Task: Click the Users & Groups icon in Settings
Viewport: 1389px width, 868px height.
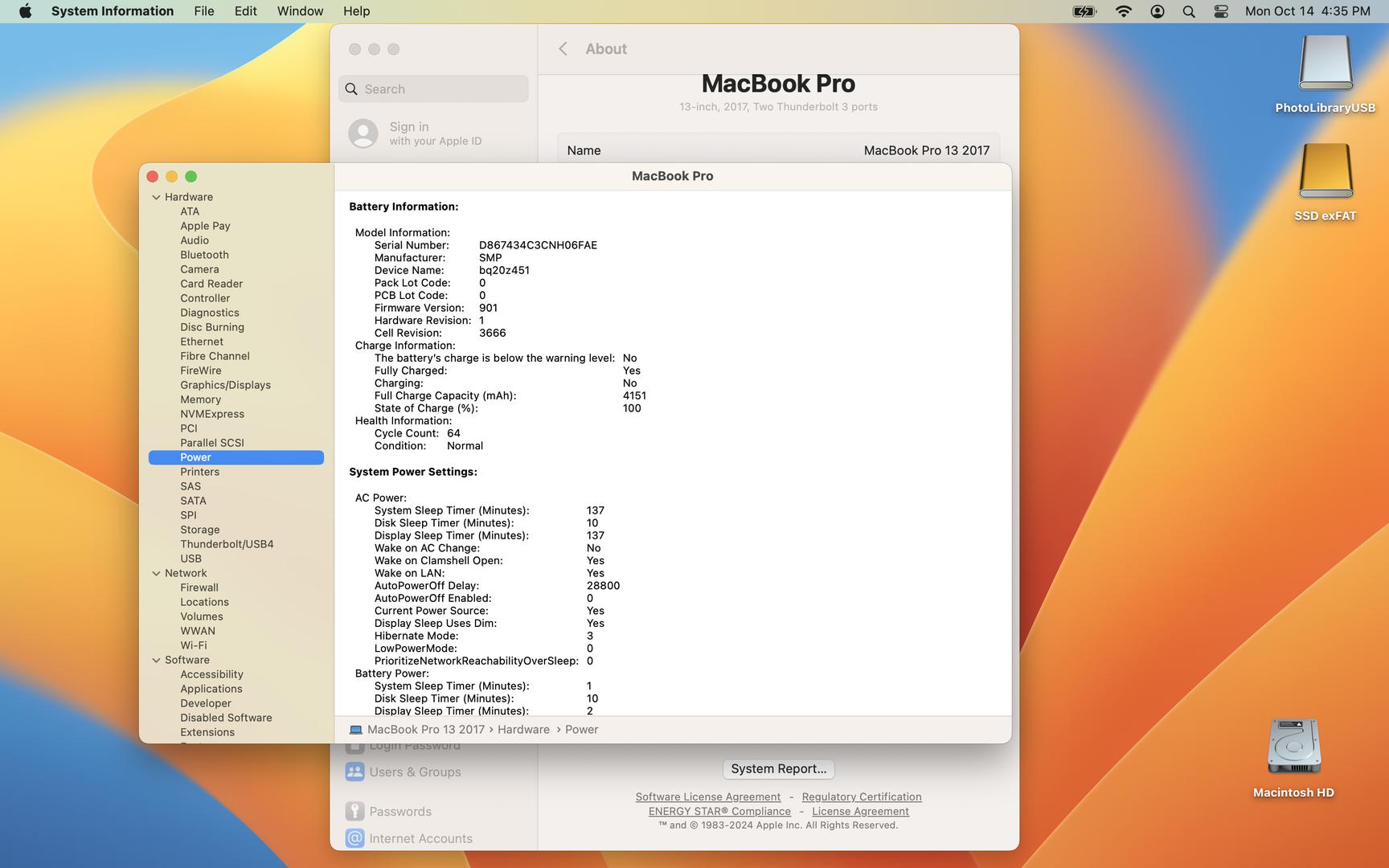Action: point(354,772)
